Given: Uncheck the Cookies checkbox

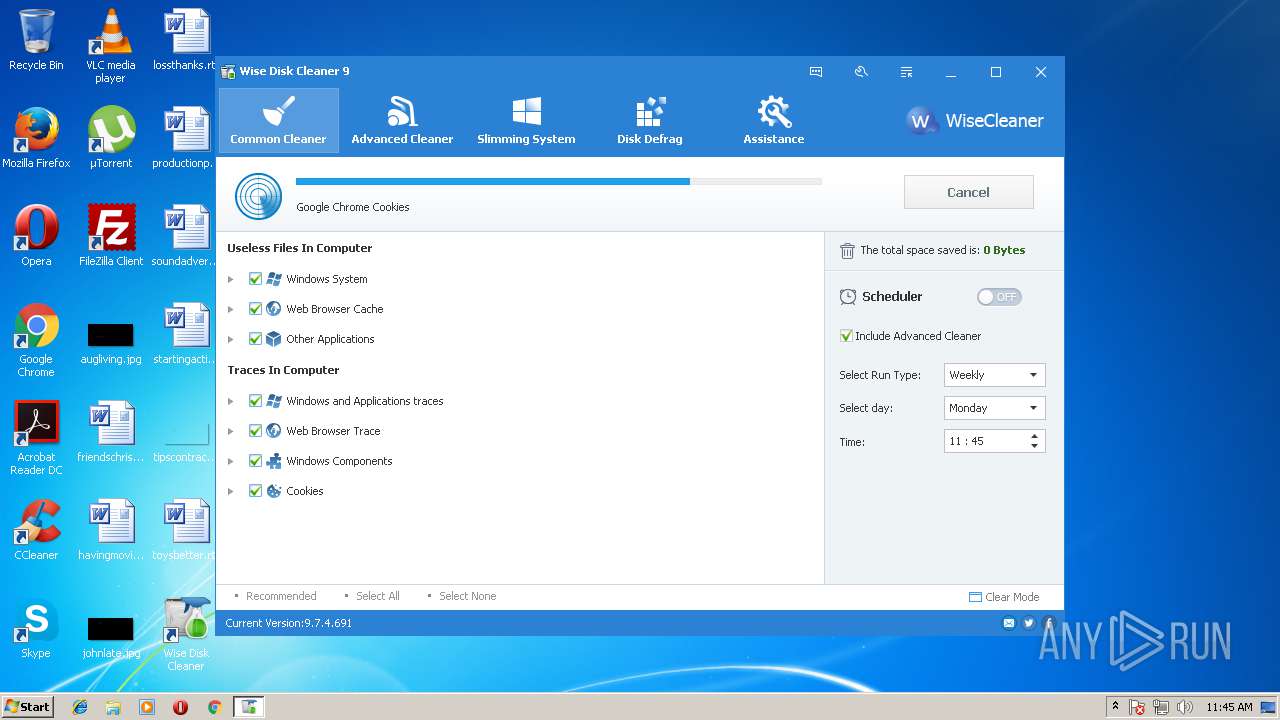Looking at the screenshot, I should (255, 491).
